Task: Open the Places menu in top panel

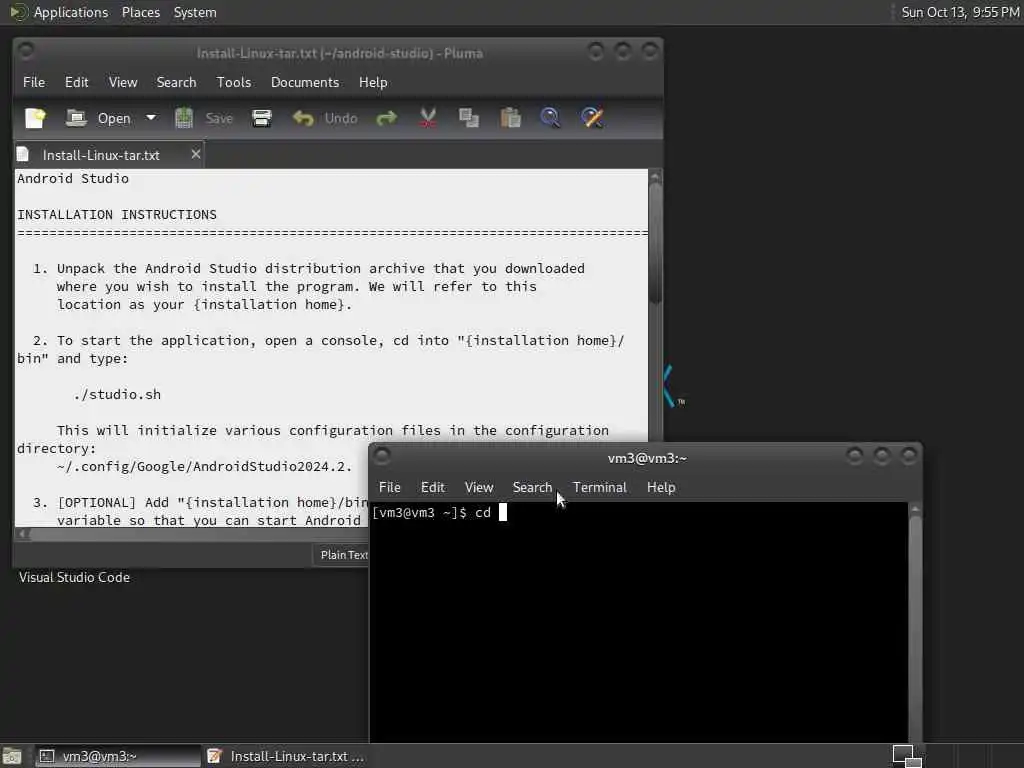Action: click(x=140, y=12)
